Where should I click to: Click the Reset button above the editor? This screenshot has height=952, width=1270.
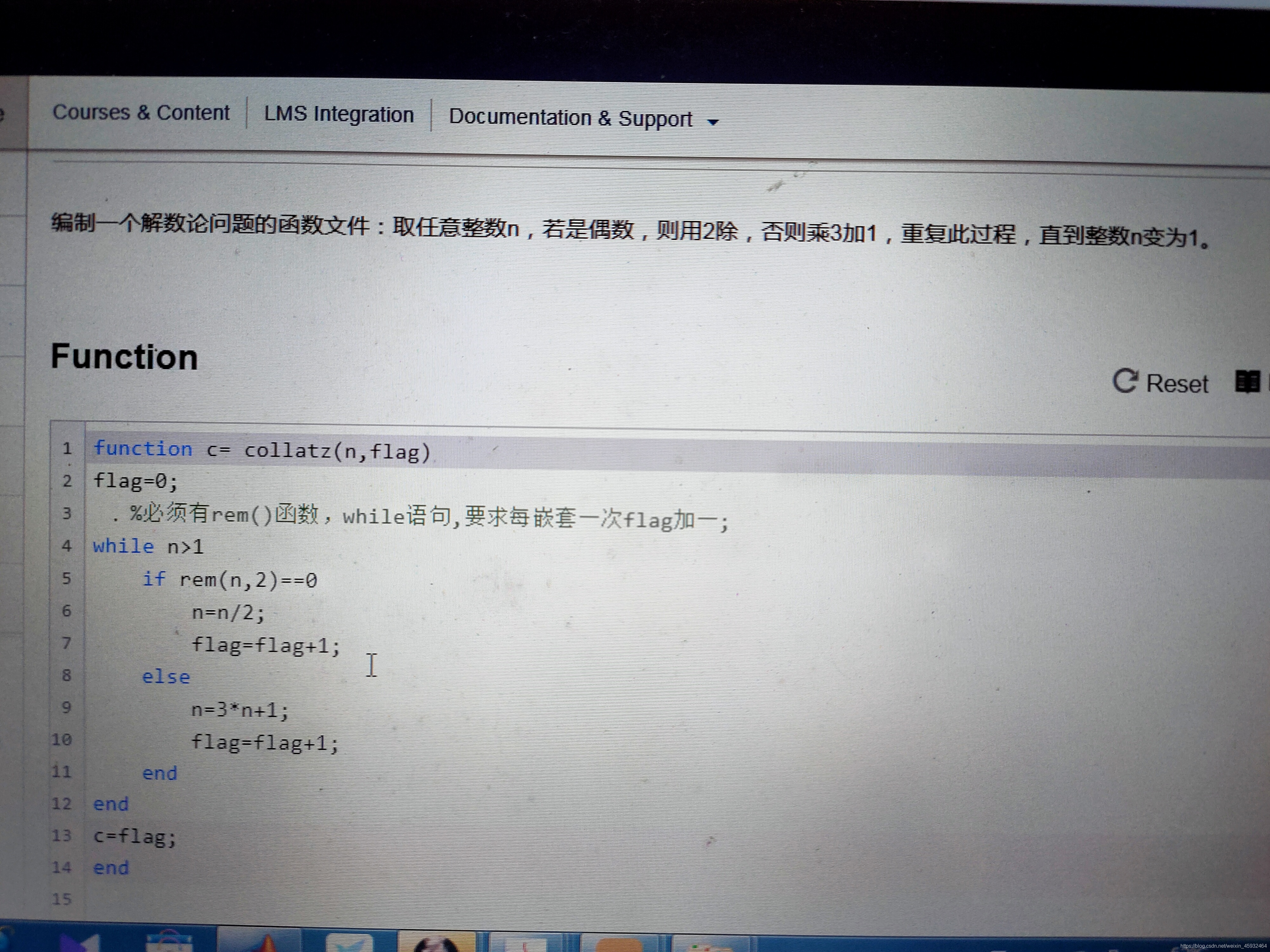1160,382
